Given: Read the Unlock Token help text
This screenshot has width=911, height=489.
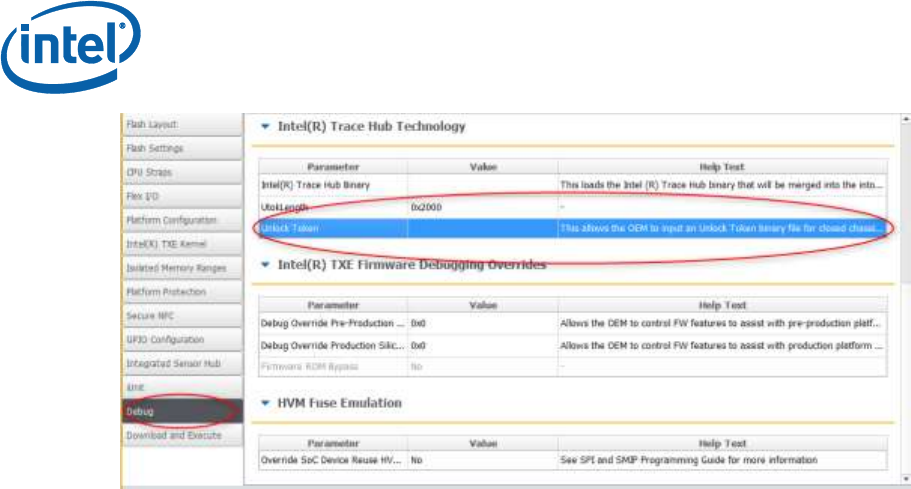Looking at the screenshot, I should coord(722,228).
